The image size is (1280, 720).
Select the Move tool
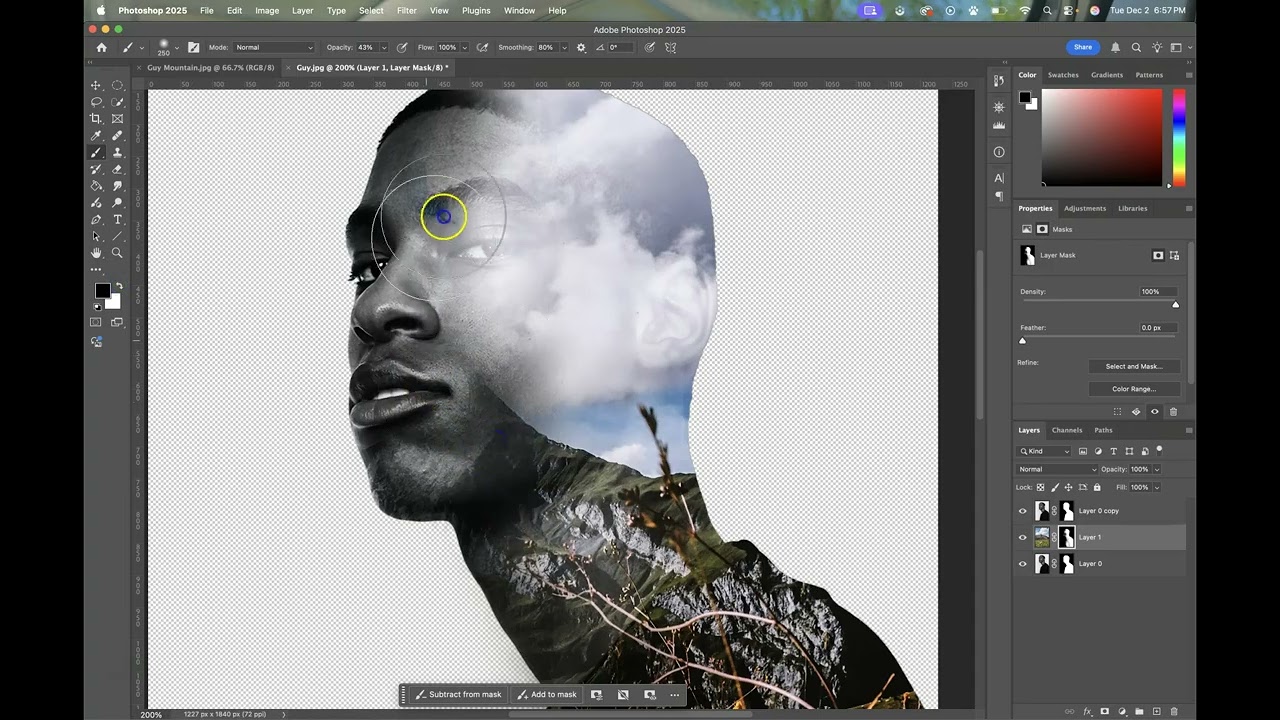pos(96,85)
